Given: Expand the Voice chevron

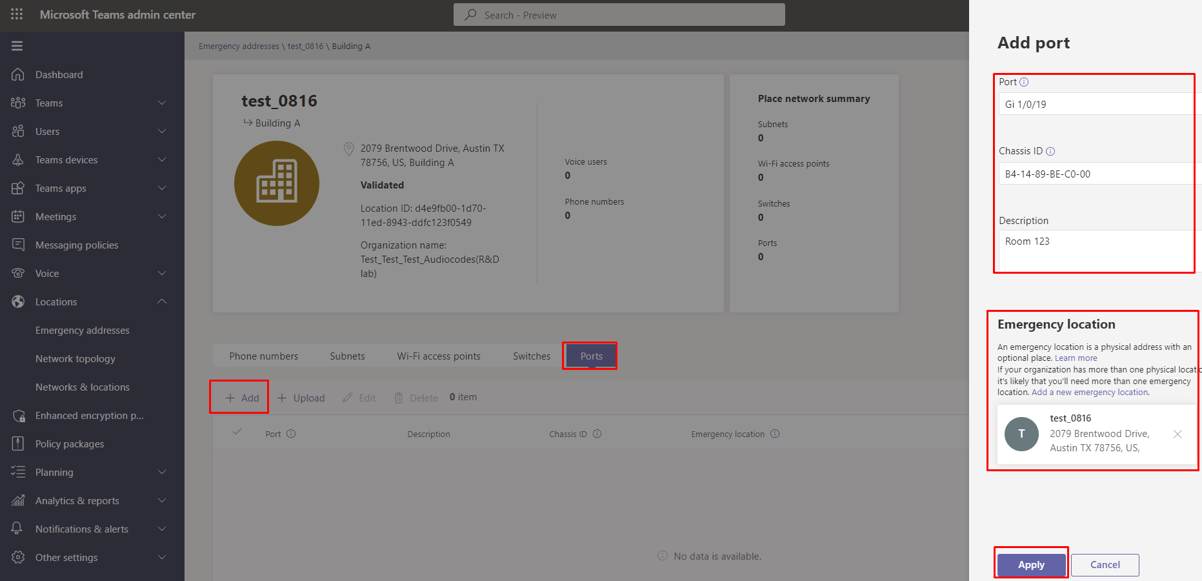Looking at the screenshot, I should pos(162,273).
